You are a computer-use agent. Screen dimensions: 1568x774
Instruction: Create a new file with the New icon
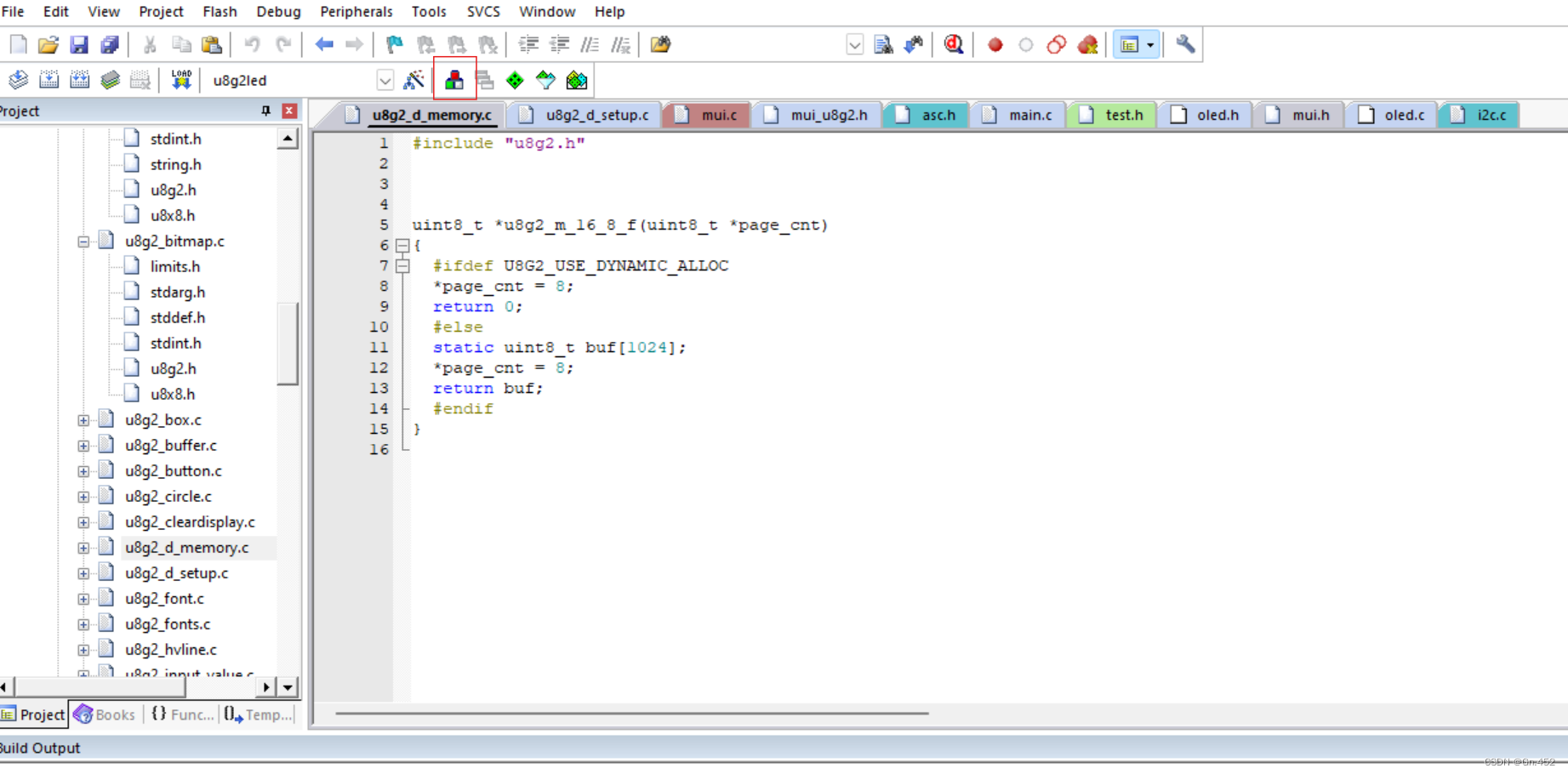pos(18,44)
